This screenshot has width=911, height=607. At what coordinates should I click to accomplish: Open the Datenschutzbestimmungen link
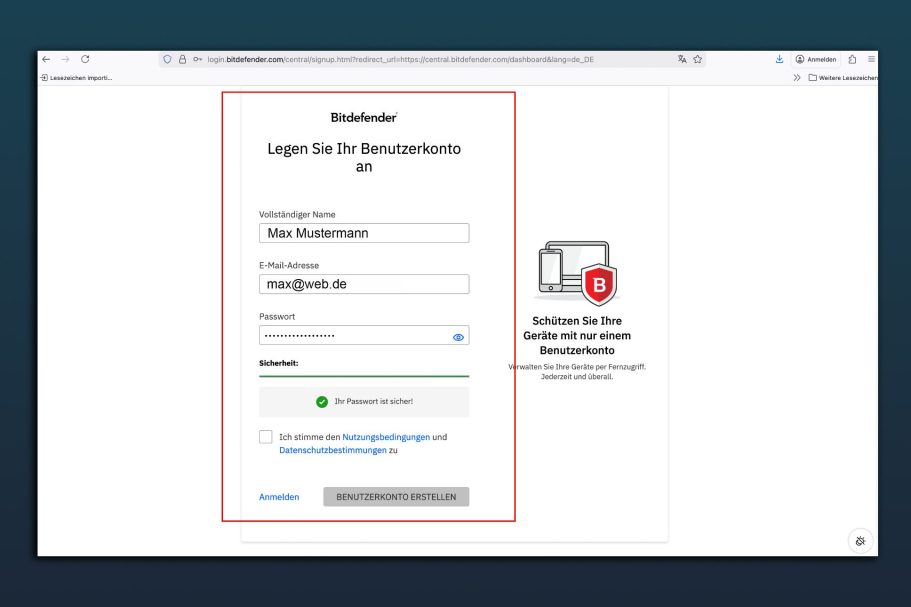332,450
